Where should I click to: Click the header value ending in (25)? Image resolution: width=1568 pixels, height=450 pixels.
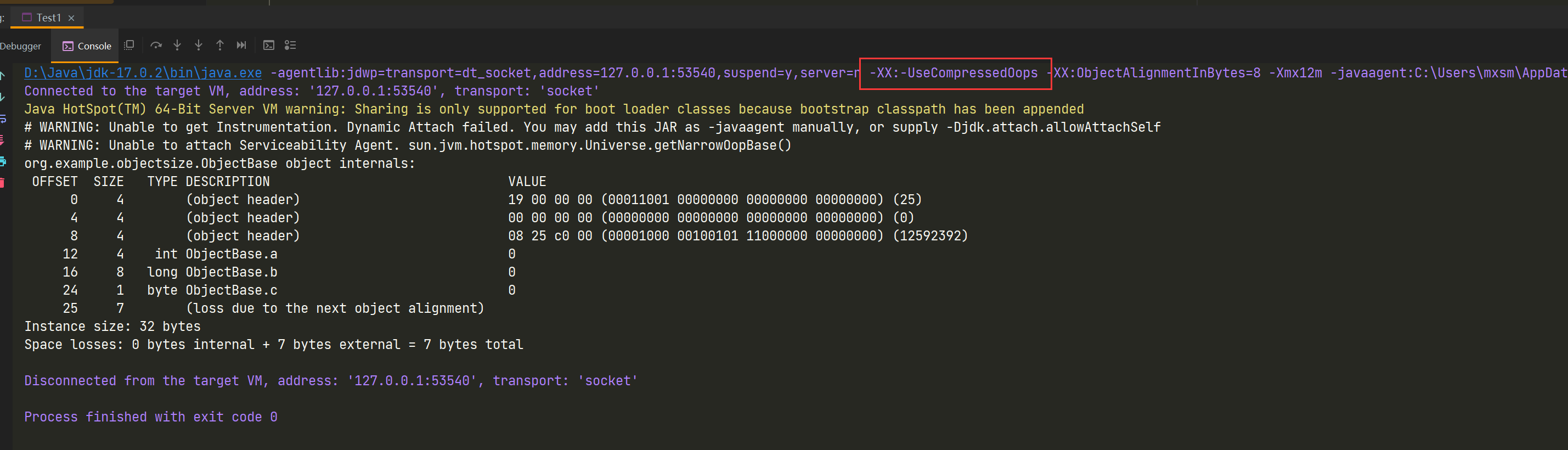715,200
